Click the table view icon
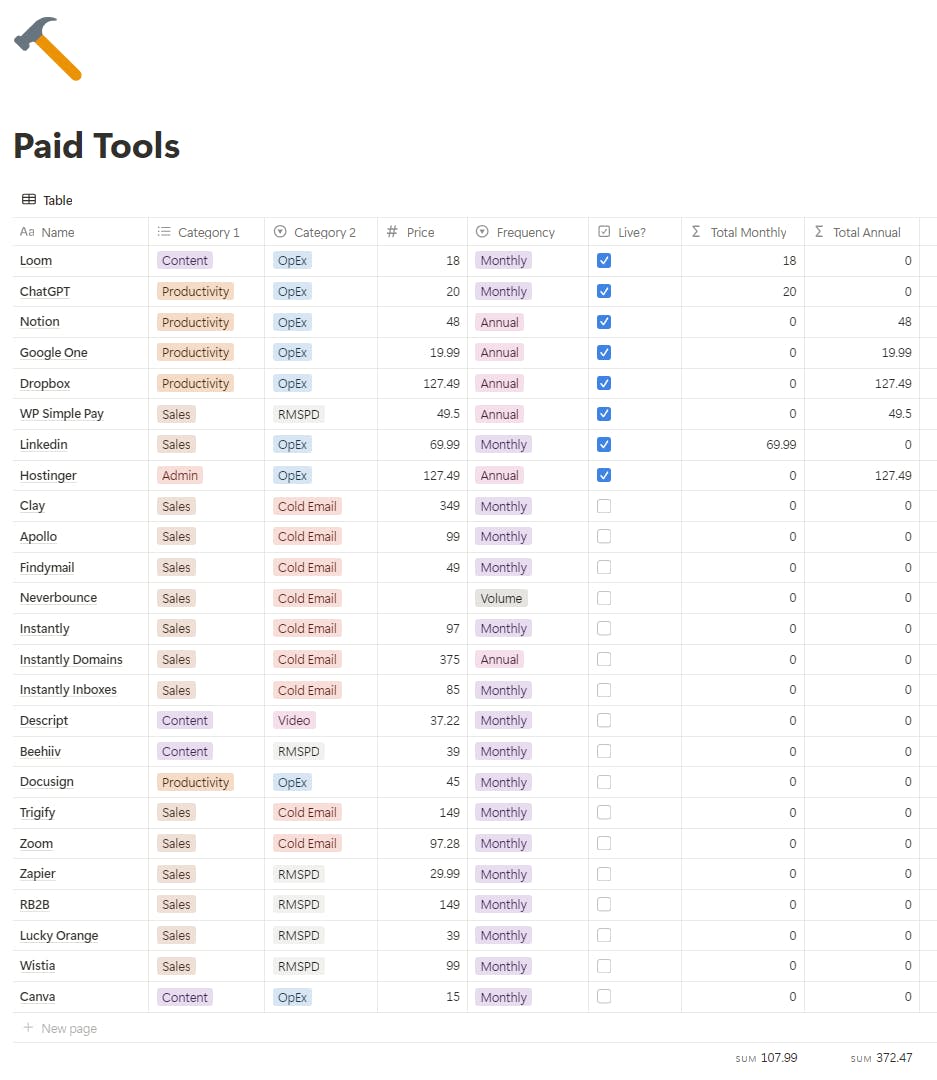Screen dimensions: 937x1080 [29, 200]
